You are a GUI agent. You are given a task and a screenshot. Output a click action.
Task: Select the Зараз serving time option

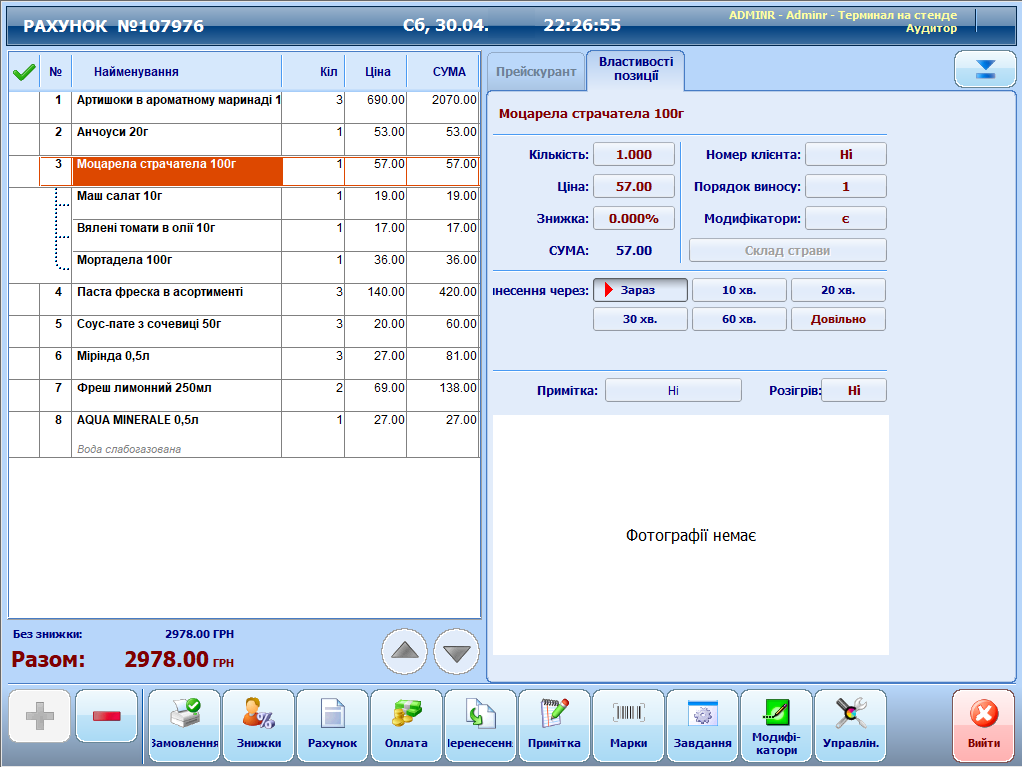pyautogui.click(x=640, y=290)
